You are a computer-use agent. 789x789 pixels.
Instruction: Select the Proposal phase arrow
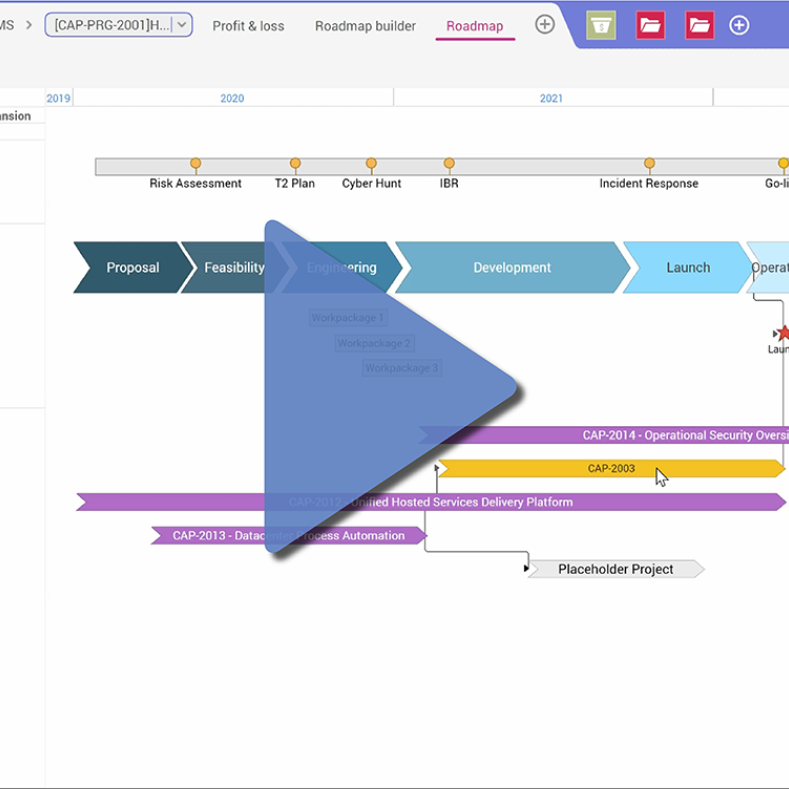tap(133, 267)
